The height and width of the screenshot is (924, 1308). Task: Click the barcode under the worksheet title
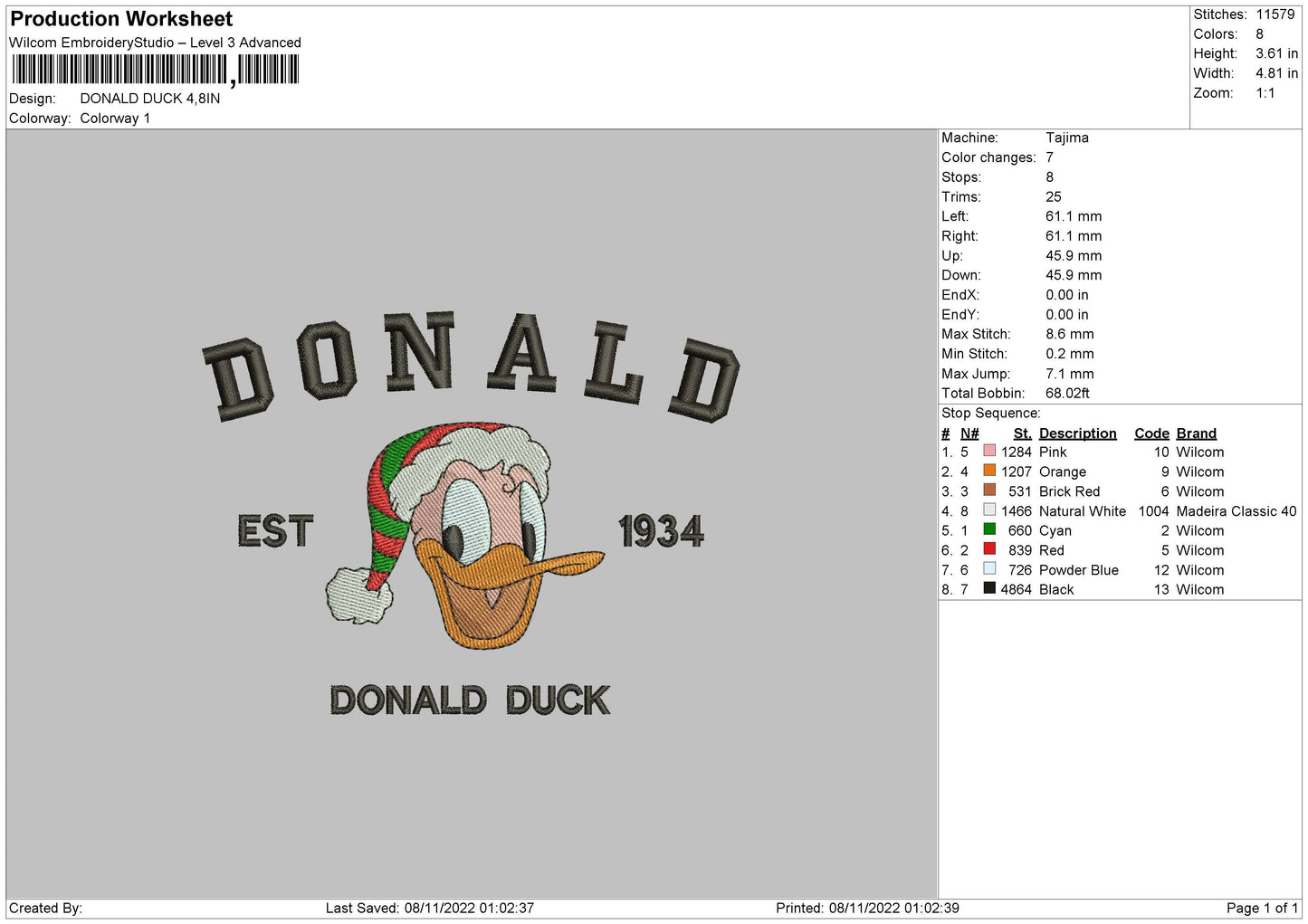[155, 70]
